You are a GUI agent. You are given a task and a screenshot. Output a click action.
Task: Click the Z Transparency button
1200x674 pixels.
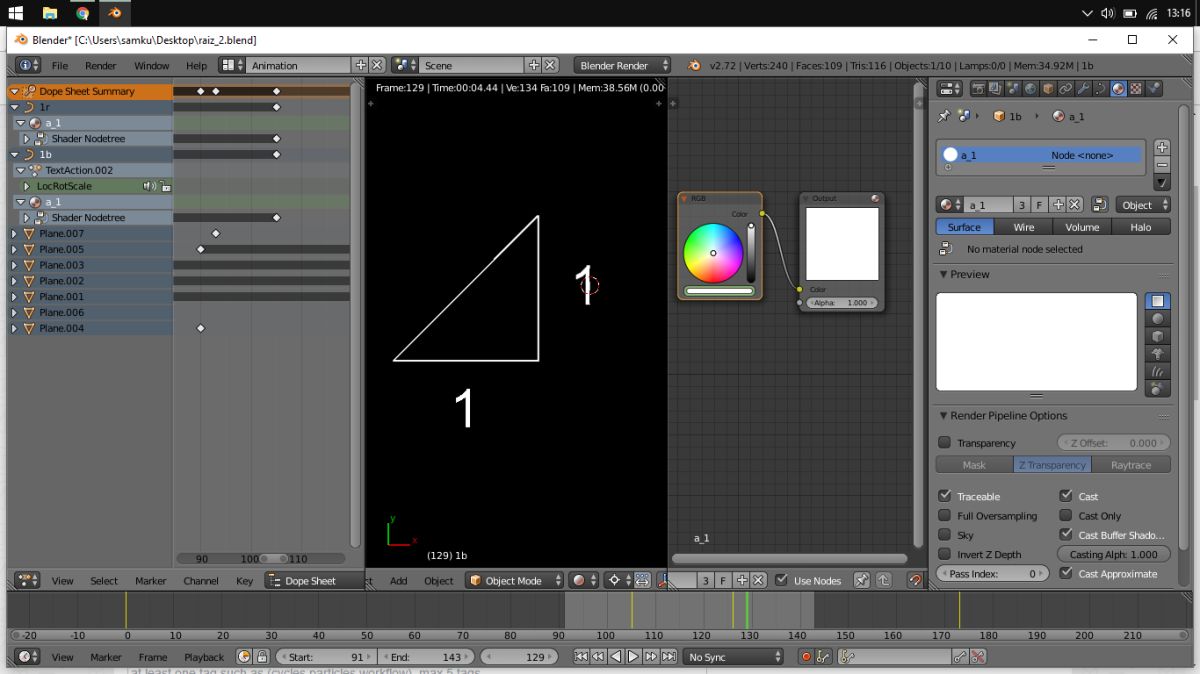[x=1053, y=465]
